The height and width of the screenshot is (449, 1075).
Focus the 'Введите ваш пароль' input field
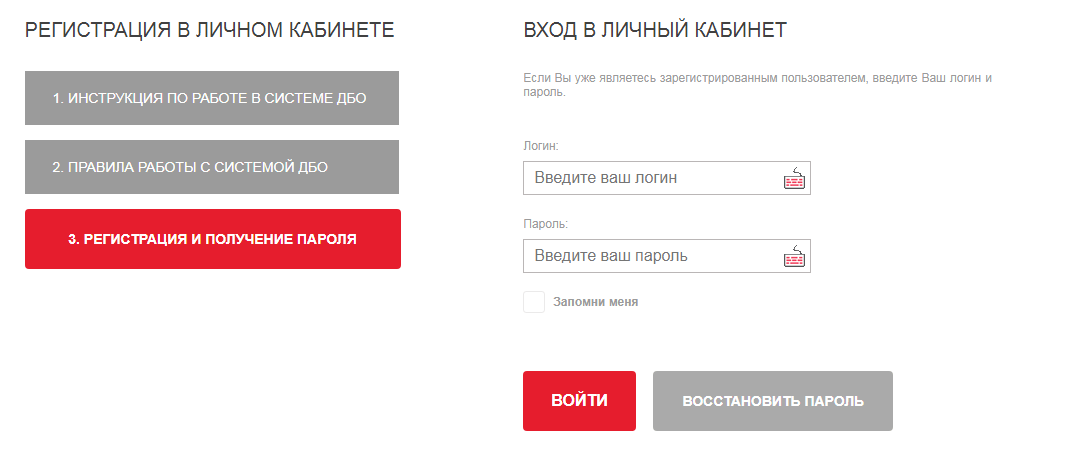pyautogui.click(x=650, y=256)
